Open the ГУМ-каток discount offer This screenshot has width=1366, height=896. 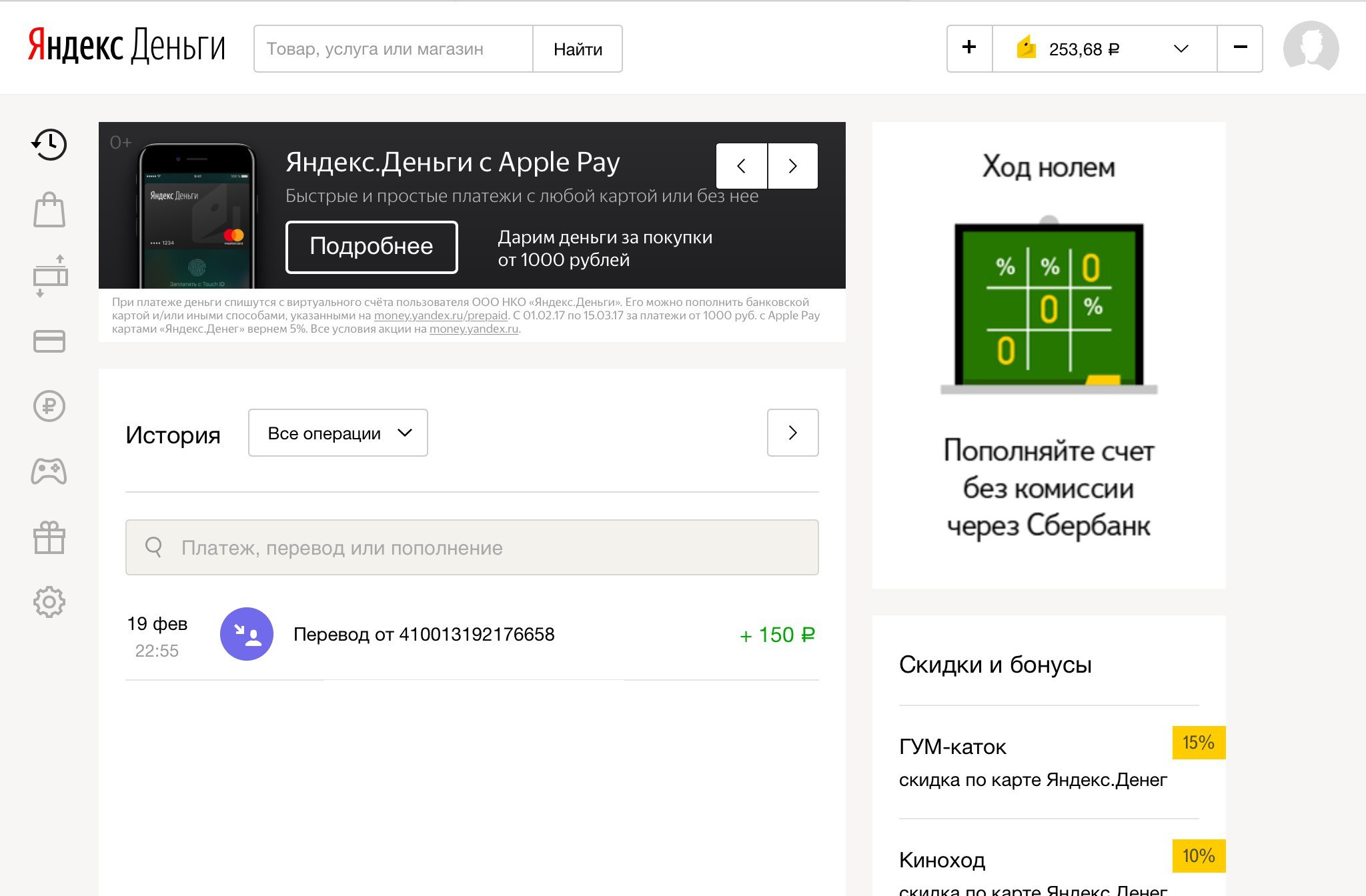952,747
